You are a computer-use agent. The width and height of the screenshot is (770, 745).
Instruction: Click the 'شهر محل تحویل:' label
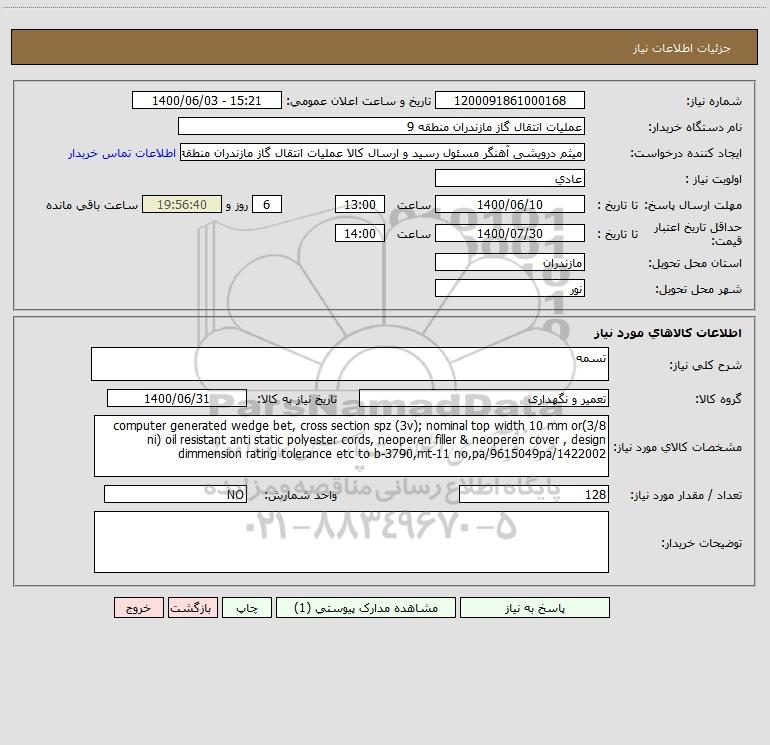click(698, 289)
